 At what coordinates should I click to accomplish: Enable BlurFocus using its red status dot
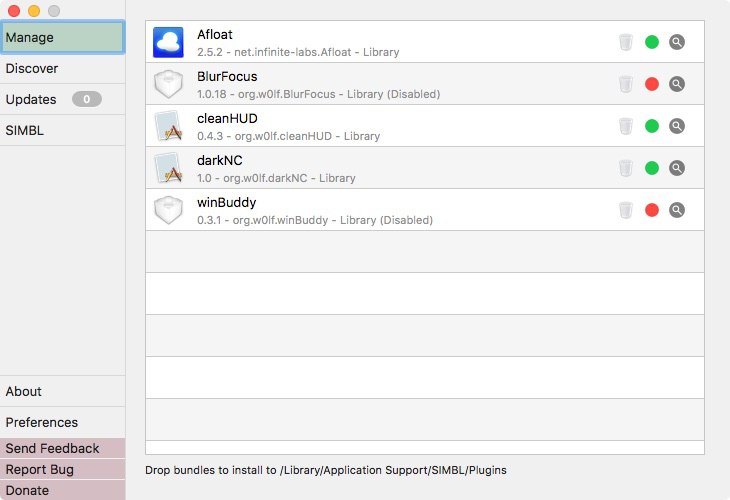click(x=652, y=84)
